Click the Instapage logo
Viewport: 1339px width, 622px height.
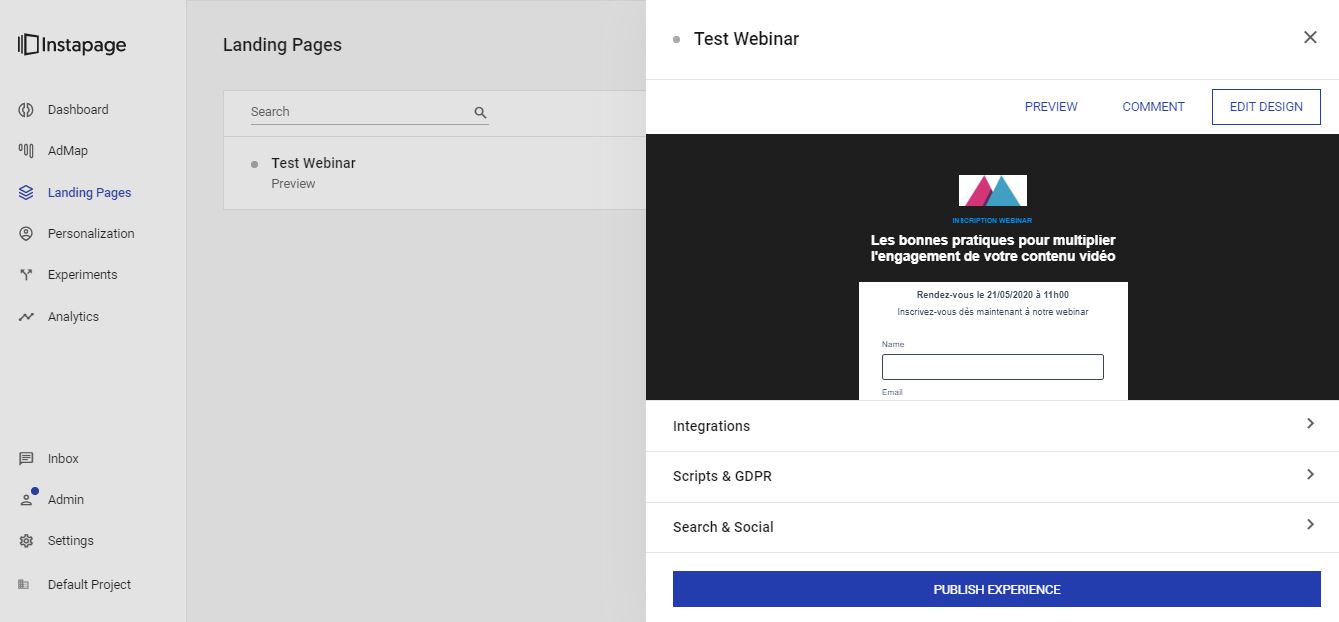coord(72,45)
